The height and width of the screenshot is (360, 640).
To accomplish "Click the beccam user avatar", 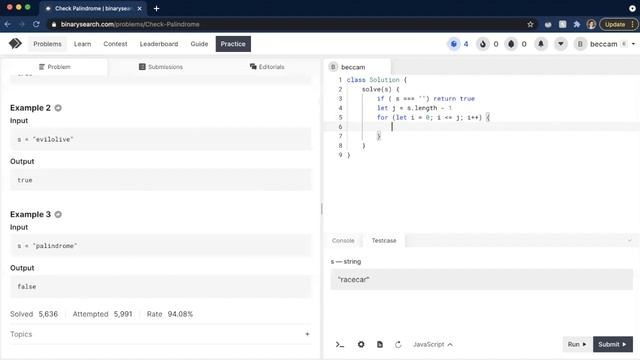I will coord(580,44).
